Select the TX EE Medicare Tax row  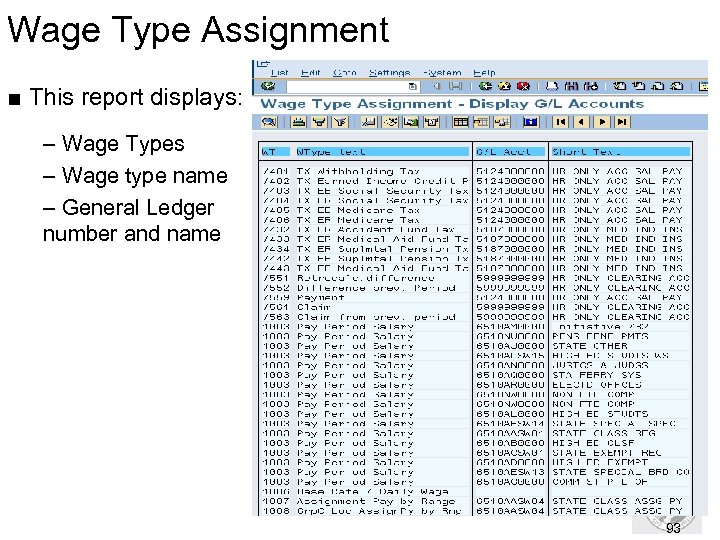coord(475,210)
